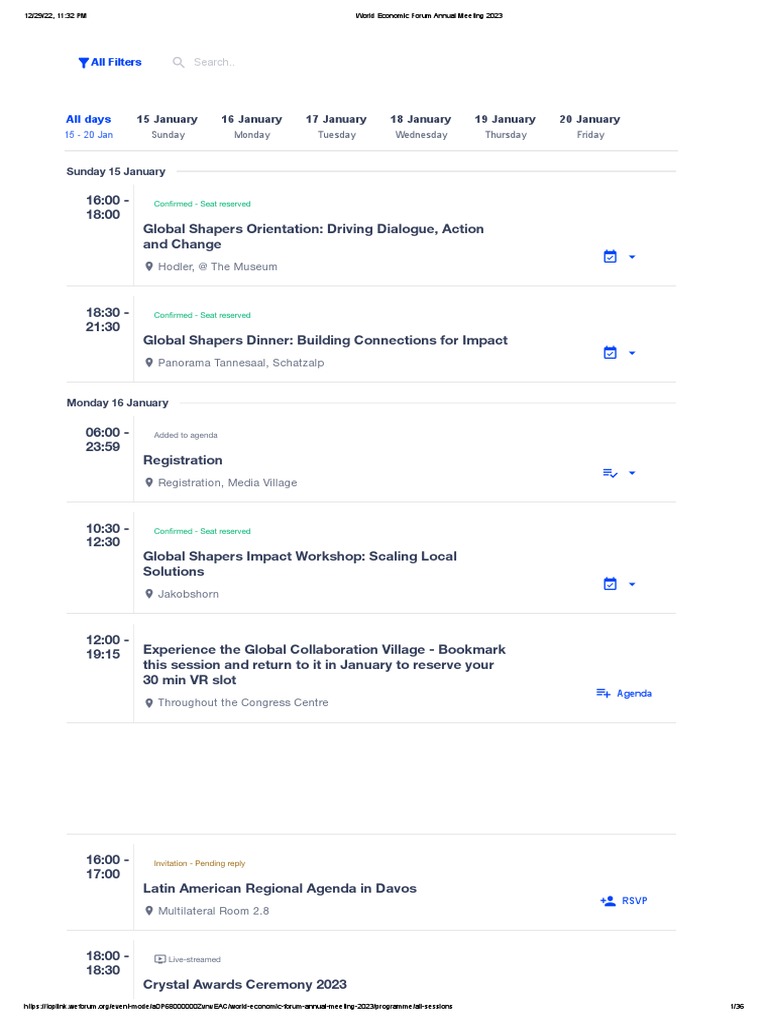Open the Registration session title
This screenshot has width=768, height=1024.
(183, 460)
